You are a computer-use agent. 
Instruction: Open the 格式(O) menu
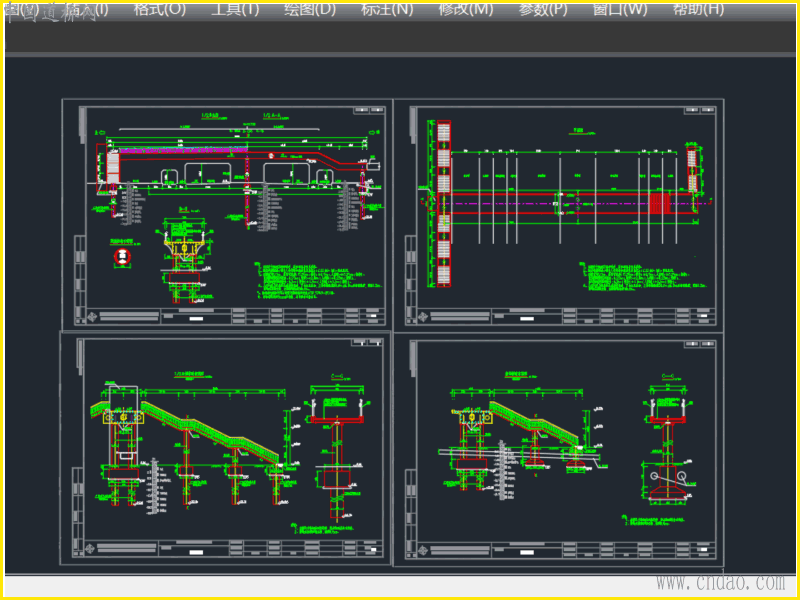click(x=160, y=9)
